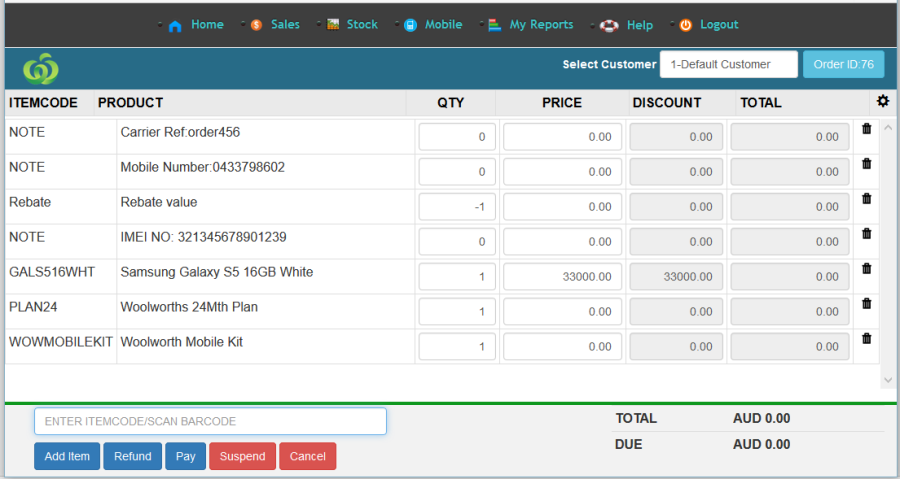Click the Add Item button
900x479 pixels.
tap(67, 456)
